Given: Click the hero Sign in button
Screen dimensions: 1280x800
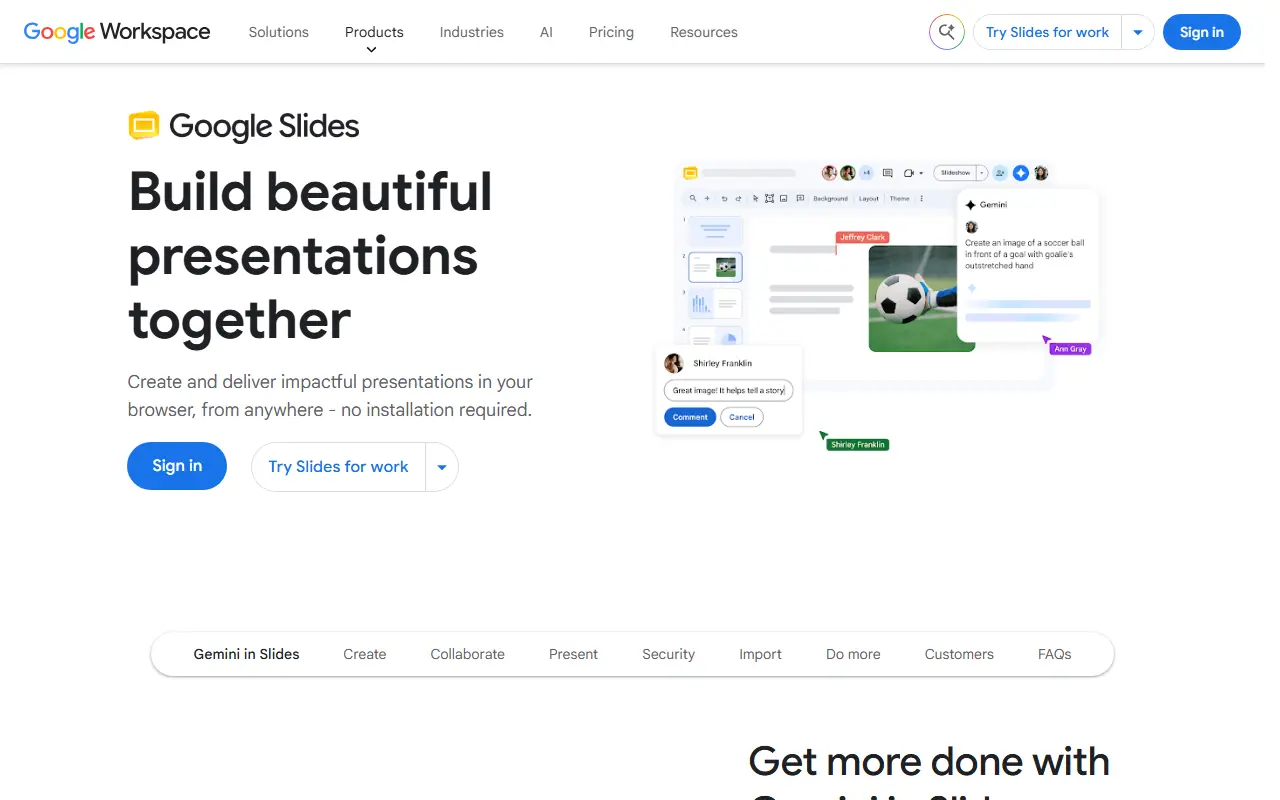Looking at the screenshot, I should (177, 466).
